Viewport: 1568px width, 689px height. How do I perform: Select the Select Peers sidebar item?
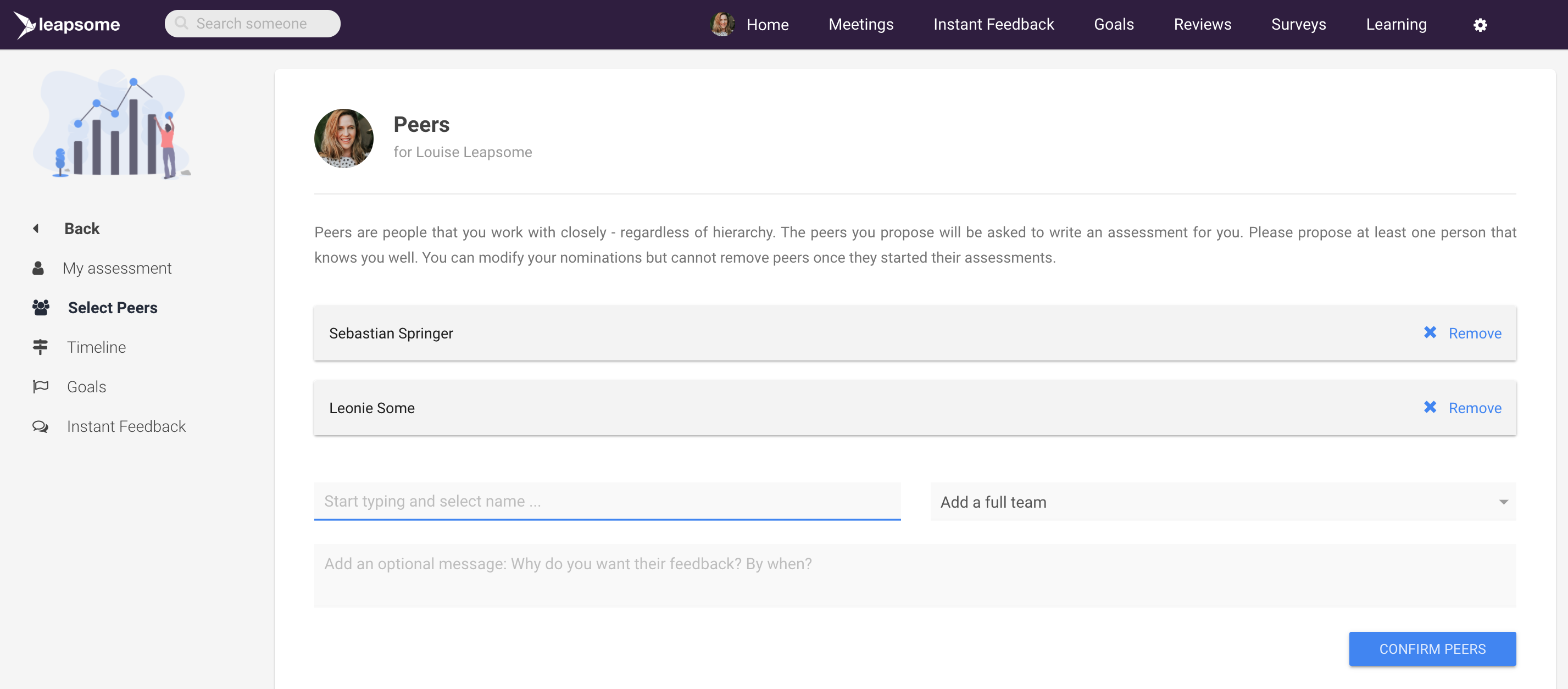coord(113,307)
